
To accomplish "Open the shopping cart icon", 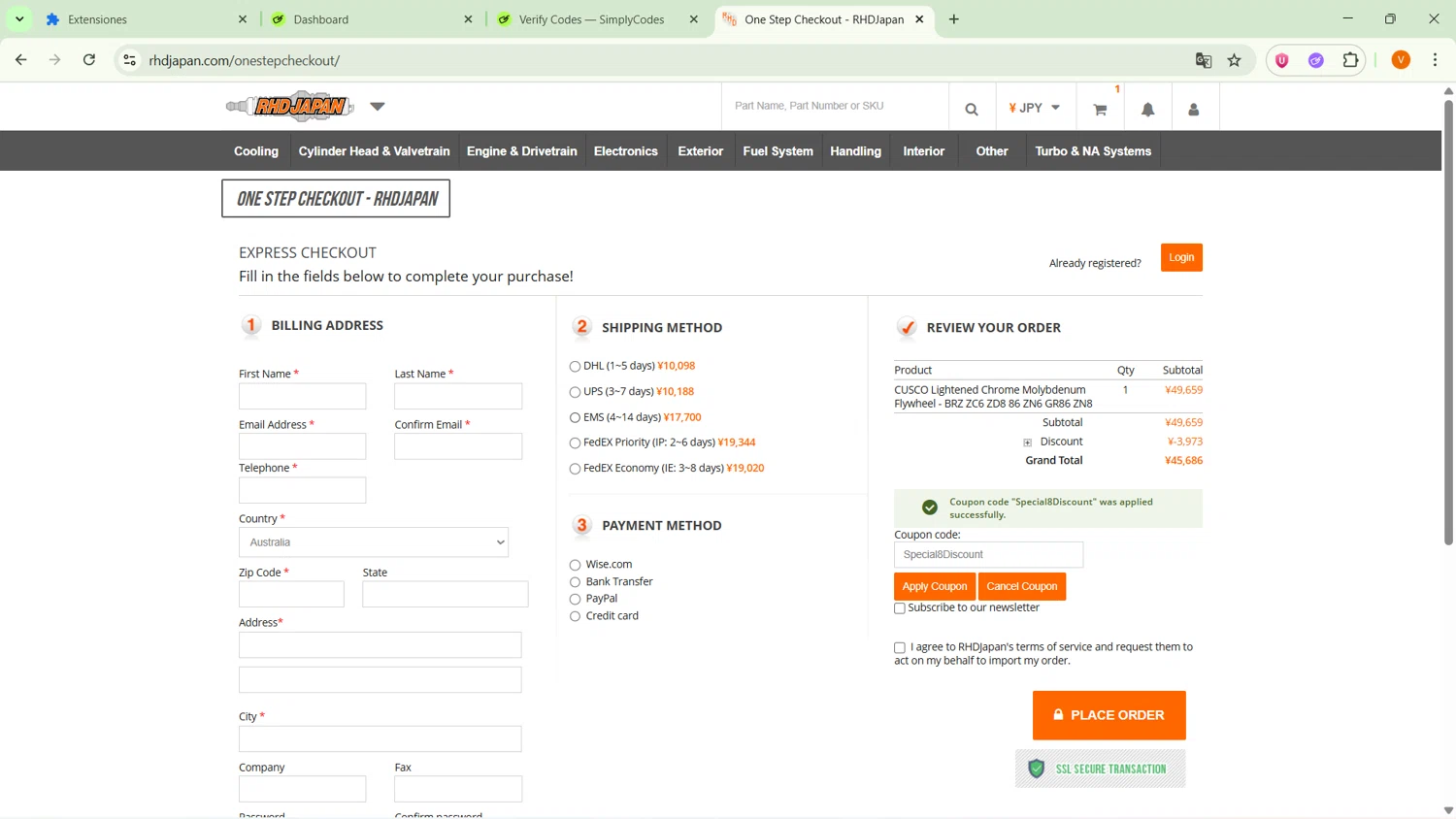I will coord(1100,110).
